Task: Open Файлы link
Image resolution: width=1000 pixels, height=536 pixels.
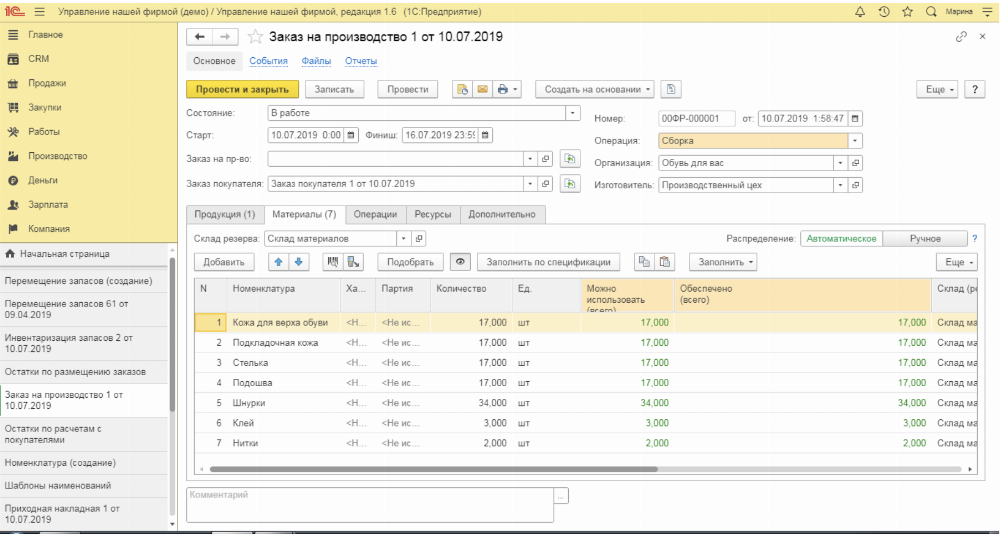Action: 316,61
